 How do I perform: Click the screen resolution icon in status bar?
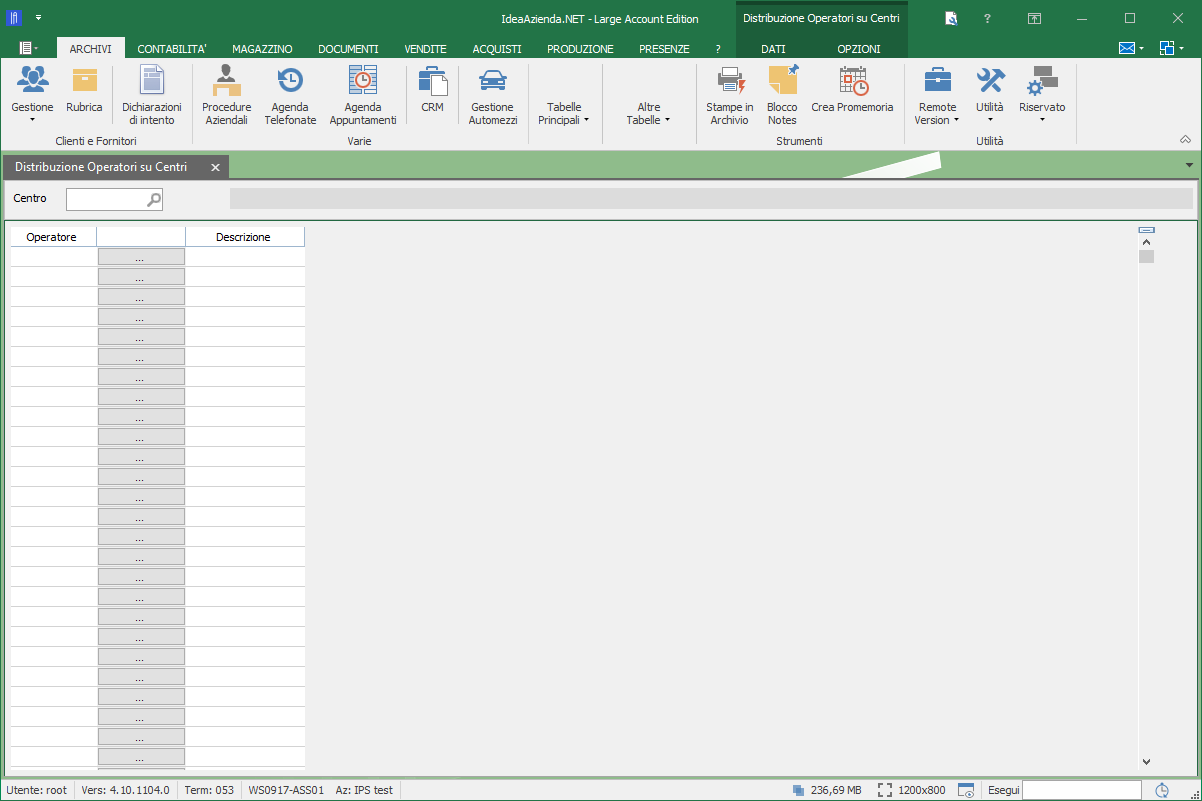(x=885, y=790)
